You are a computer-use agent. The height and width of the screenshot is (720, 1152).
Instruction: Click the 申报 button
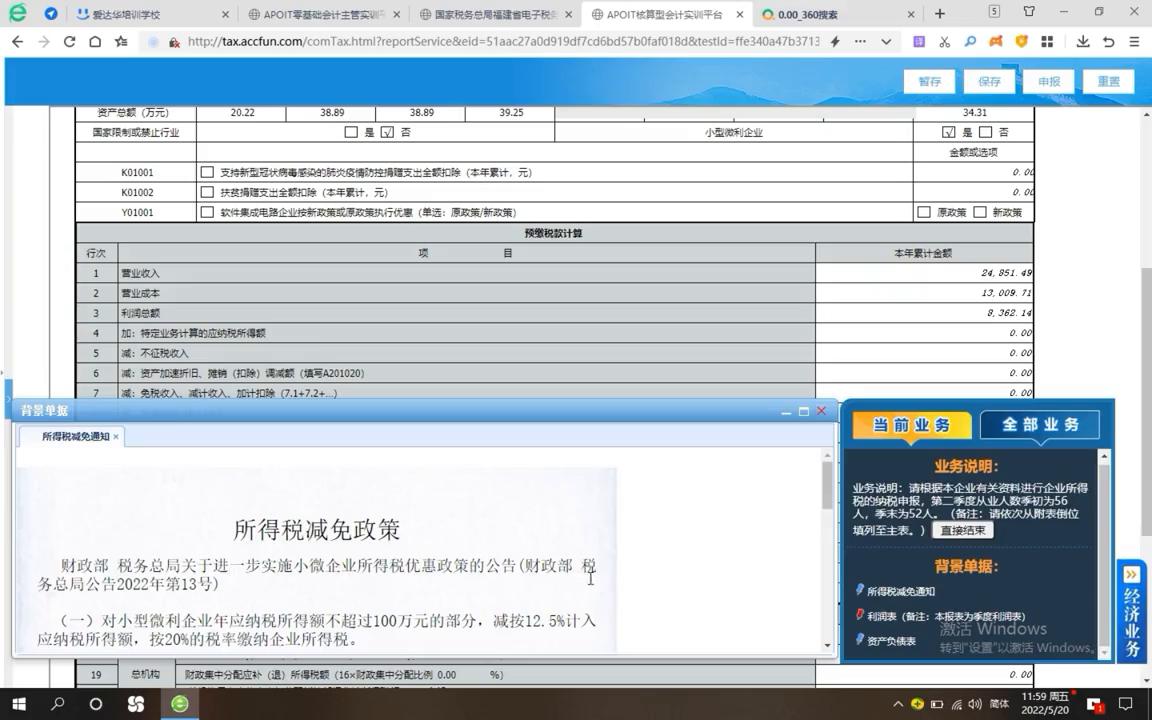(x=1048, y=81)
